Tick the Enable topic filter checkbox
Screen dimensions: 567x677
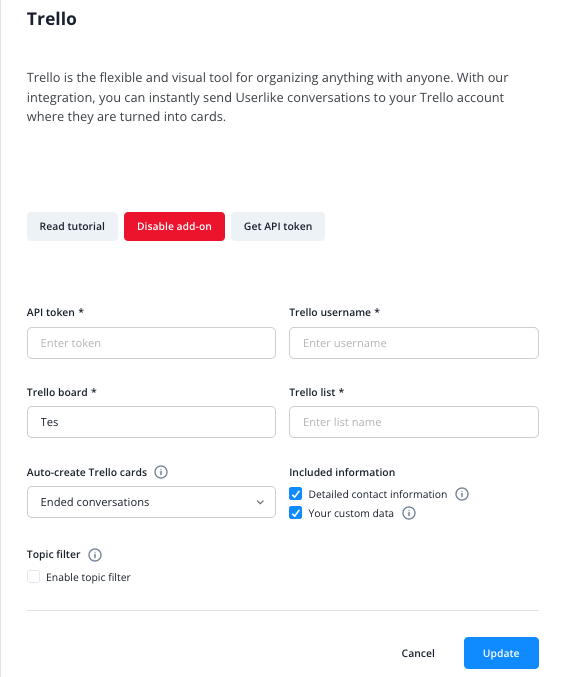click(34, 577)
